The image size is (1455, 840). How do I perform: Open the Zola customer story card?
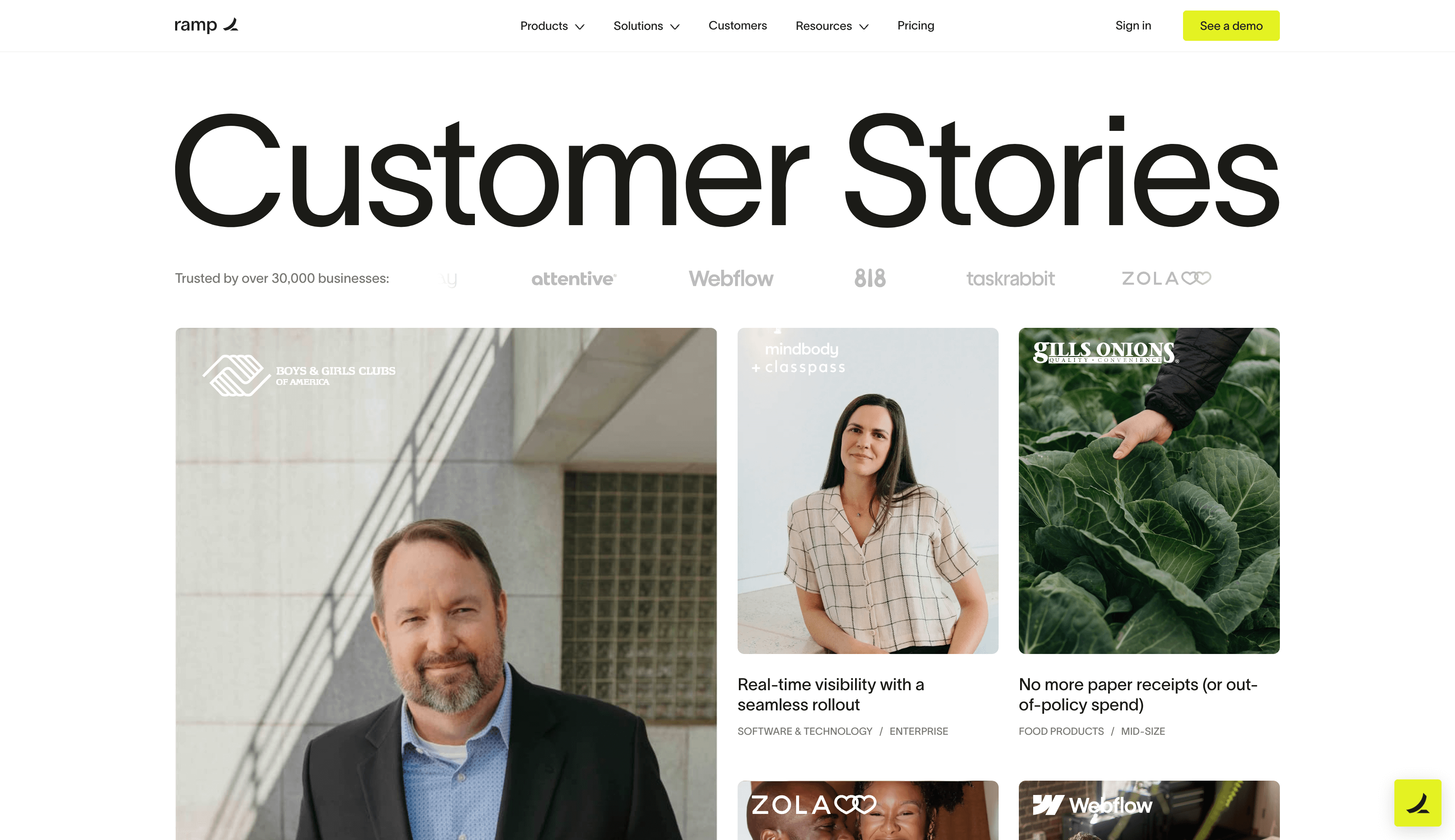coord(867,810)
